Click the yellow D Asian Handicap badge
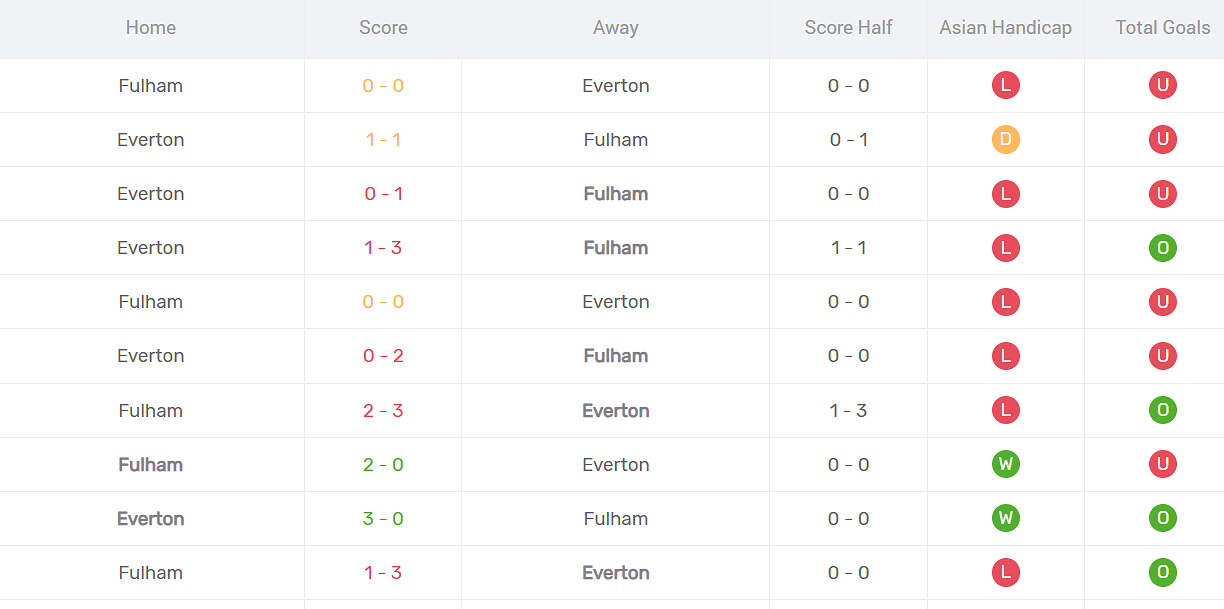 pyautogui.click(x=1005, y=140)
